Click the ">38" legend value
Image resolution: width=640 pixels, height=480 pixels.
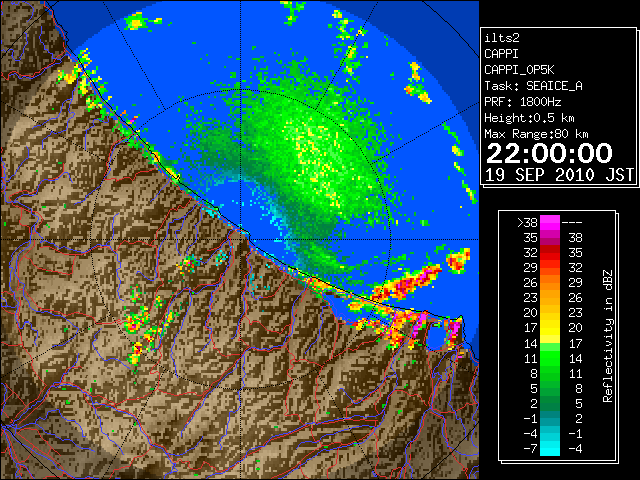(x=527, y=222)
